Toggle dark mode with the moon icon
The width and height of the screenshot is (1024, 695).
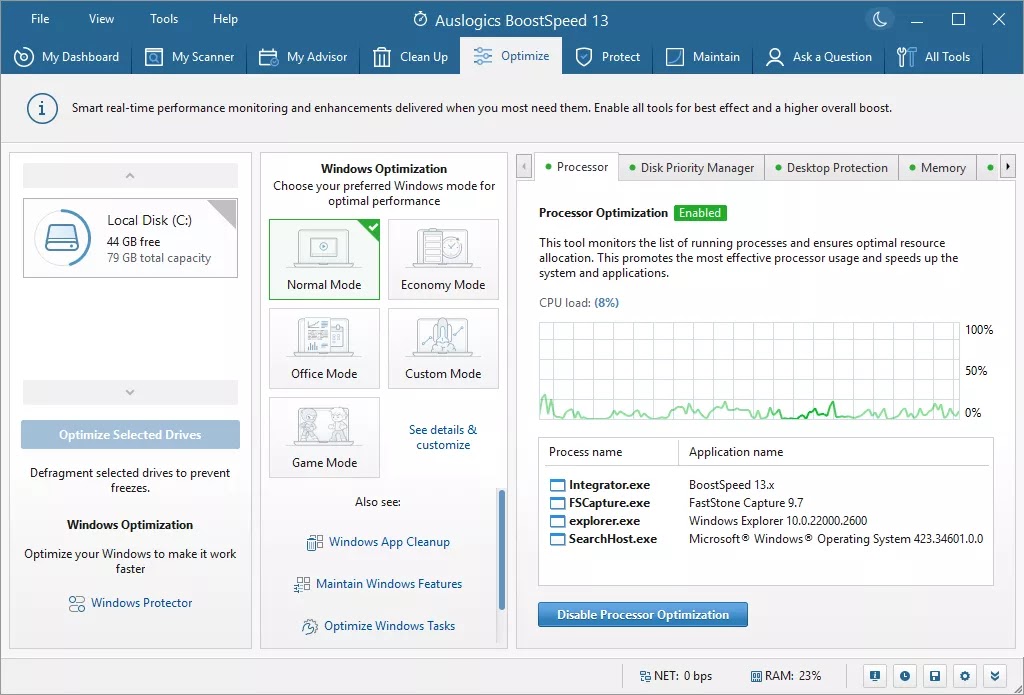click(879, 19)
